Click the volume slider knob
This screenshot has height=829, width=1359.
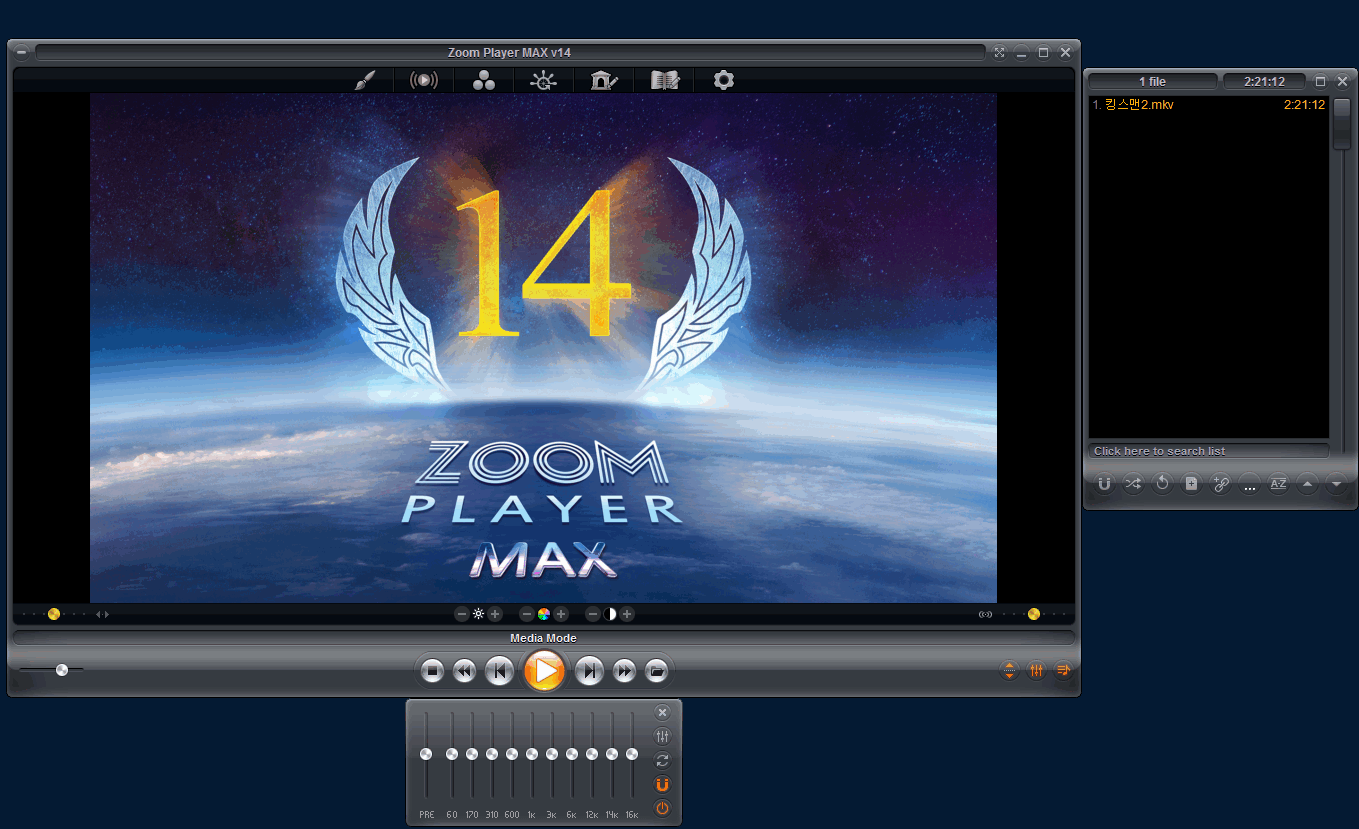click(62, 670)
